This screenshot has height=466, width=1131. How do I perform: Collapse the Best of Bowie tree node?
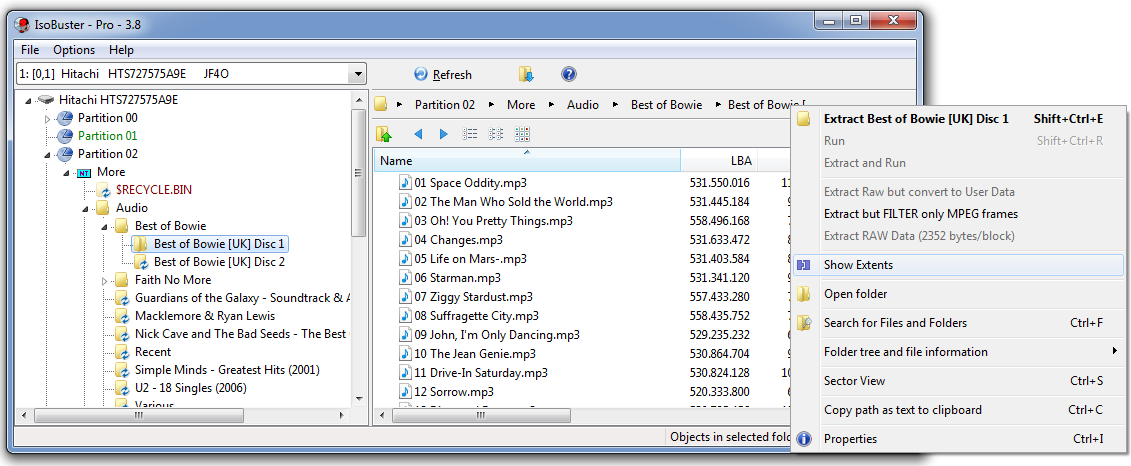[104, 227]
